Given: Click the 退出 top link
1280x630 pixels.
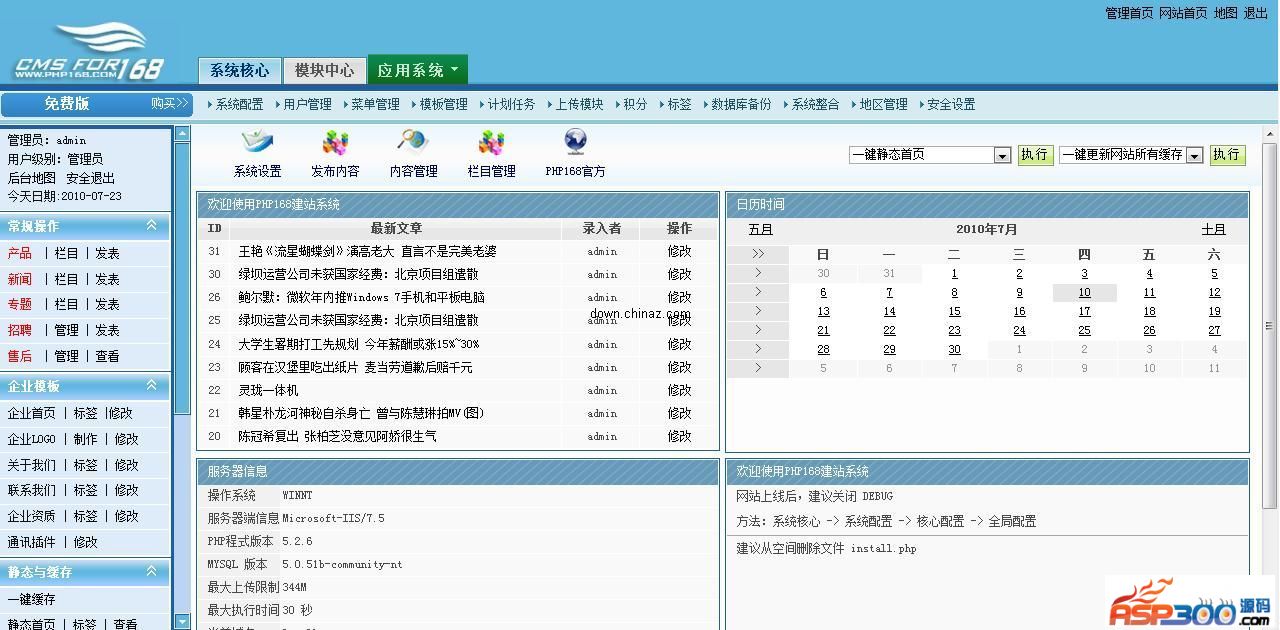Looking at the screenshot, I should coord(1255,13).
